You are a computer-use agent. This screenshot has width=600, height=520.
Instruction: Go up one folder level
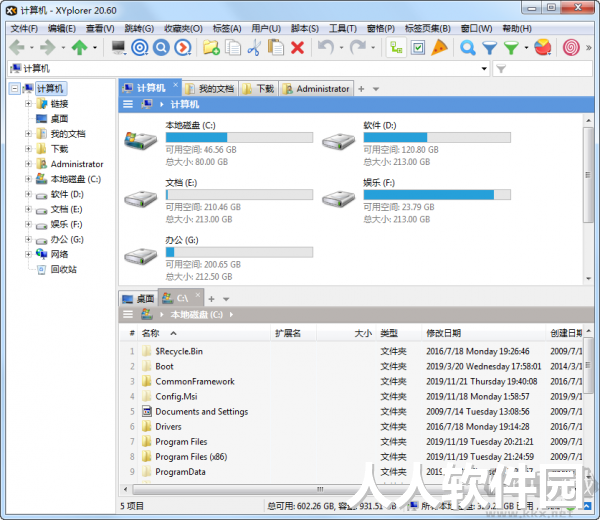click(80, 47)
